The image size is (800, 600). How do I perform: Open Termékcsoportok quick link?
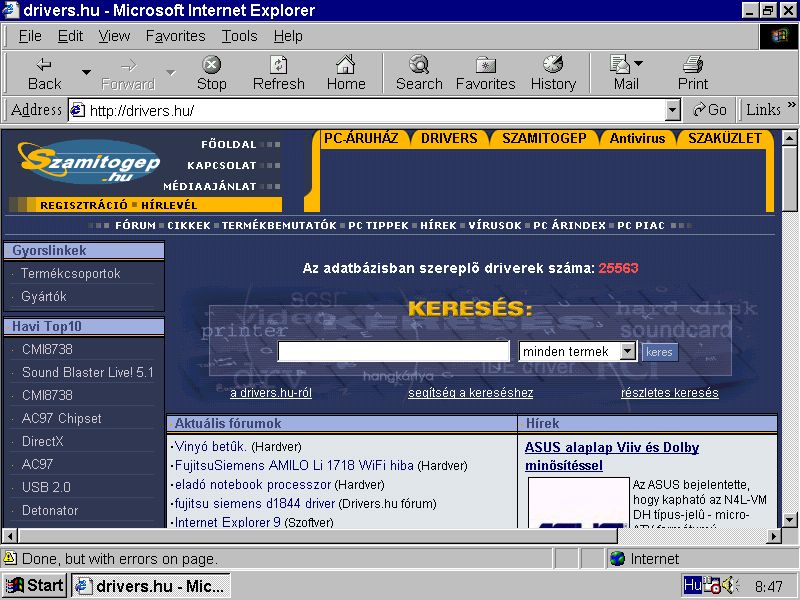pos(70,273)
